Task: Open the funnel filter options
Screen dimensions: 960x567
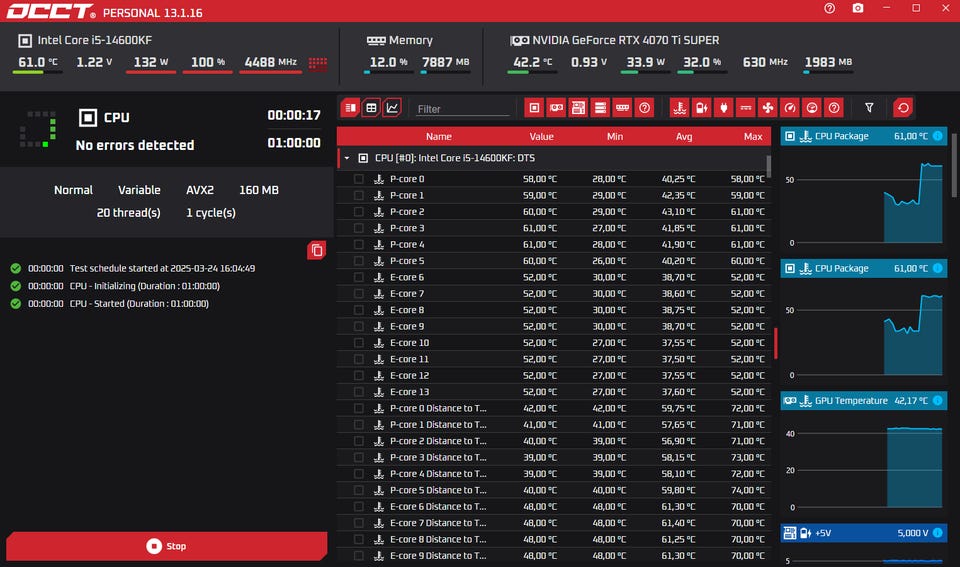Action: click(869, 108)
